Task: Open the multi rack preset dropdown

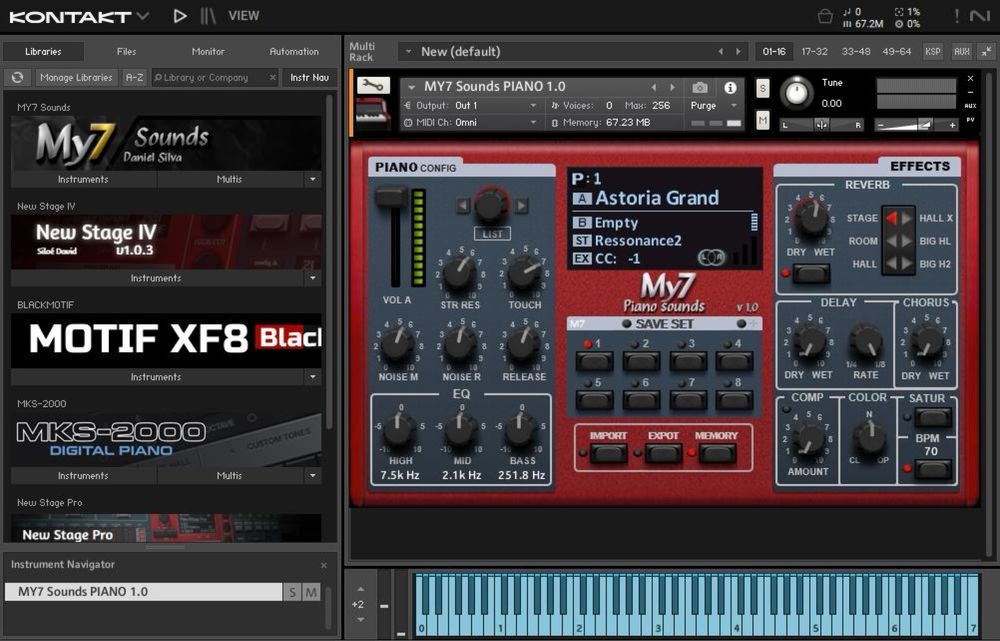Action: tap(408, 52)
